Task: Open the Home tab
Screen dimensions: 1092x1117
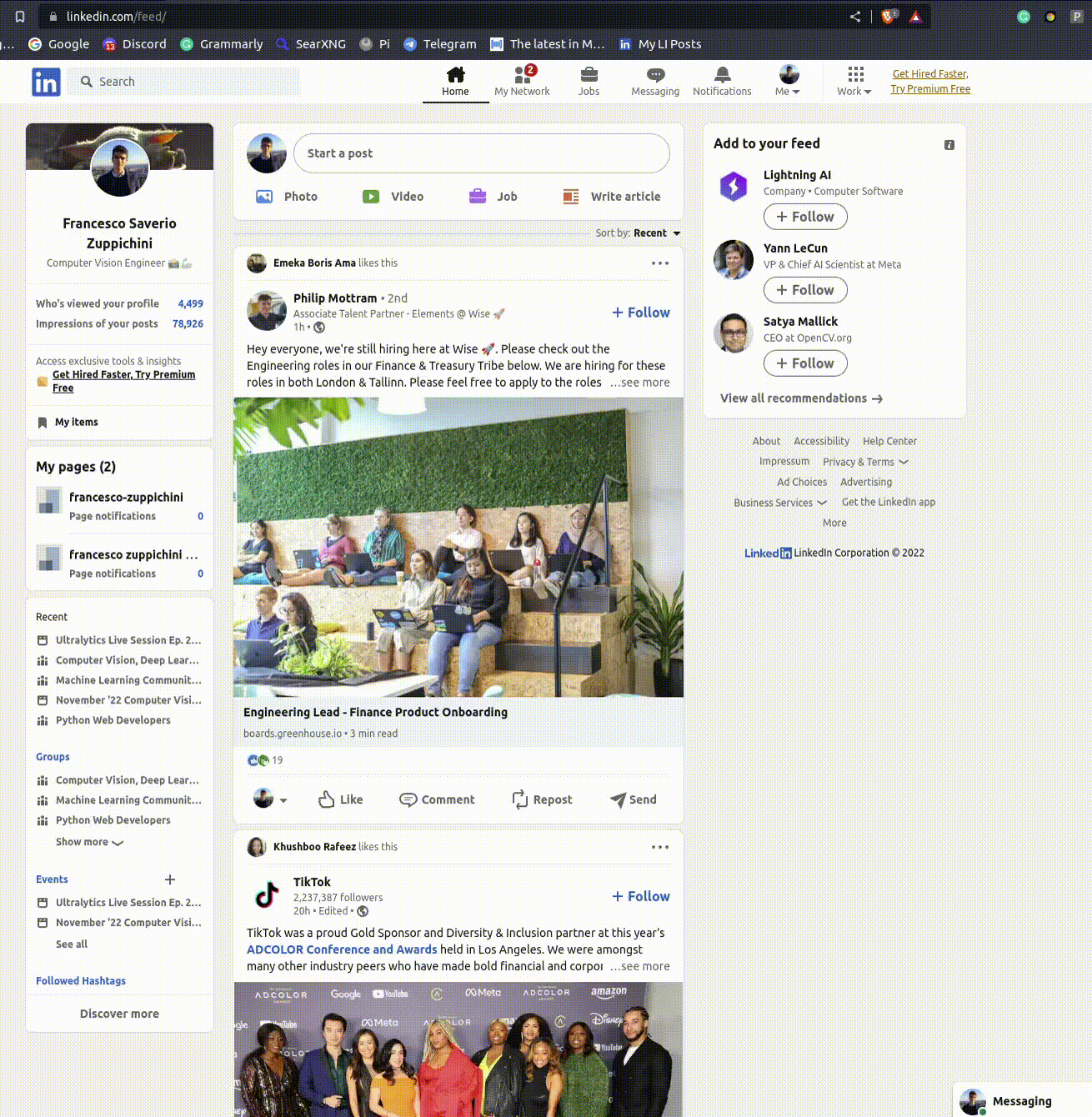Action: click(455, 82)
